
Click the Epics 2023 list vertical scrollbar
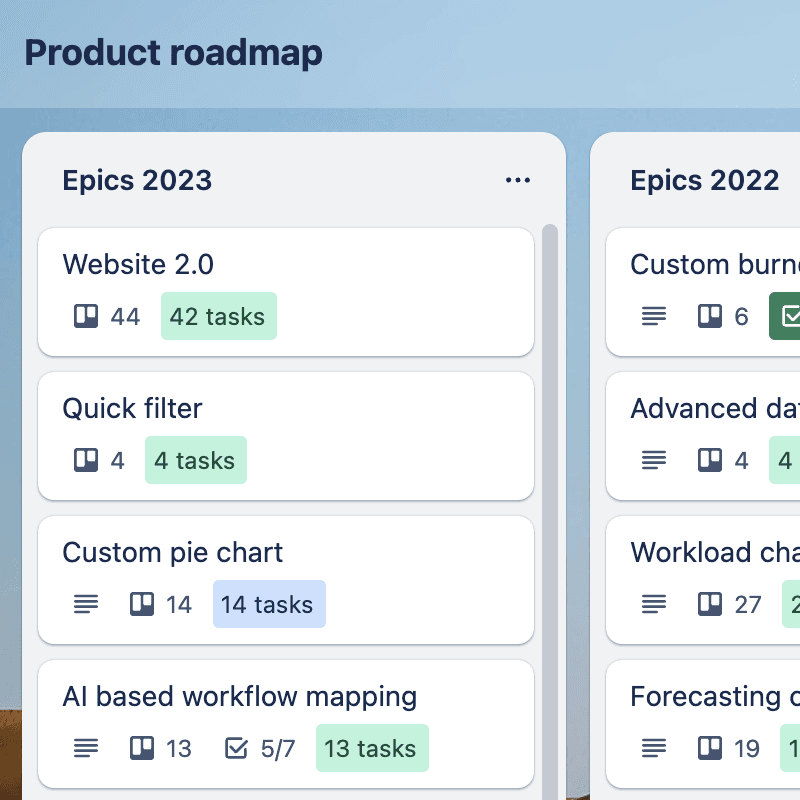tap(550, 510)
